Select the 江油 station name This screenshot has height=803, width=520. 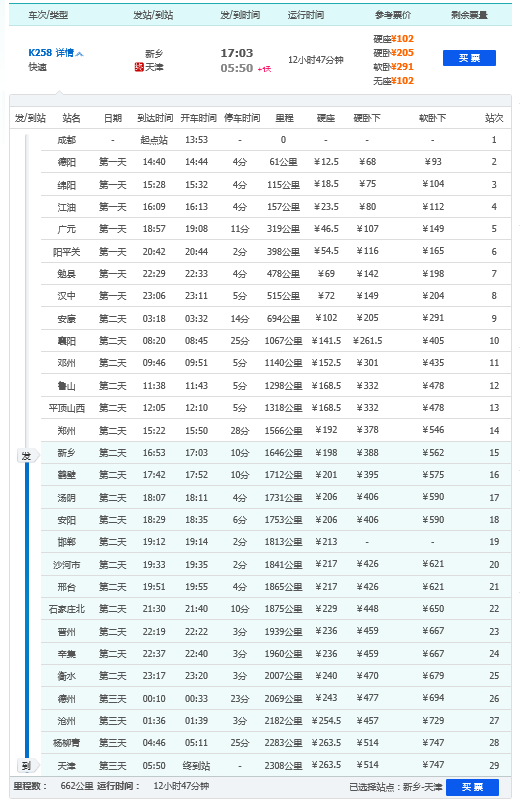tap(67, 207)
